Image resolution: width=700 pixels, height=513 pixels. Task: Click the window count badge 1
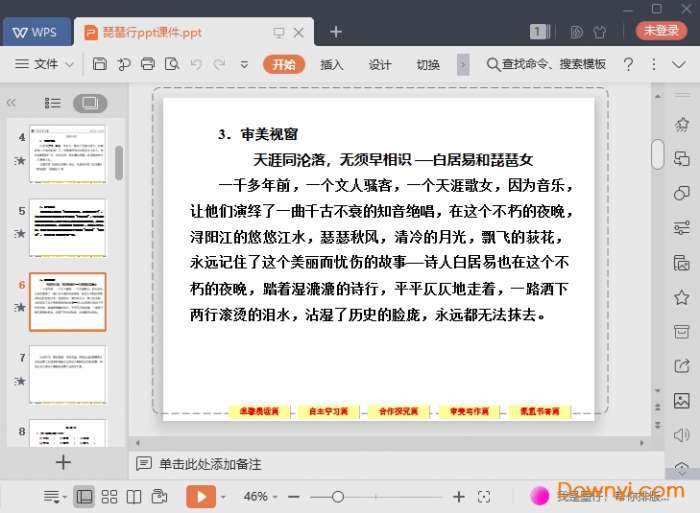pyautogui.click(x=540, y=31)
